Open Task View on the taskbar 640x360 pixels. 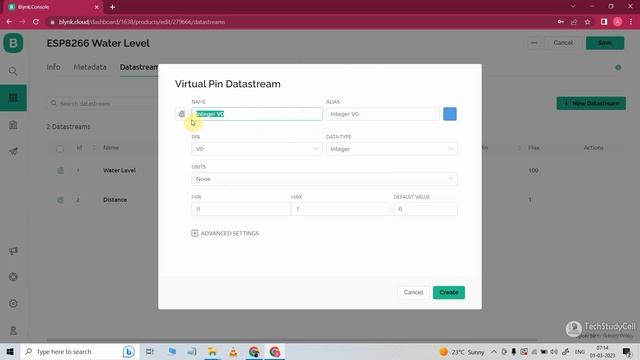[x=150, y=351]
